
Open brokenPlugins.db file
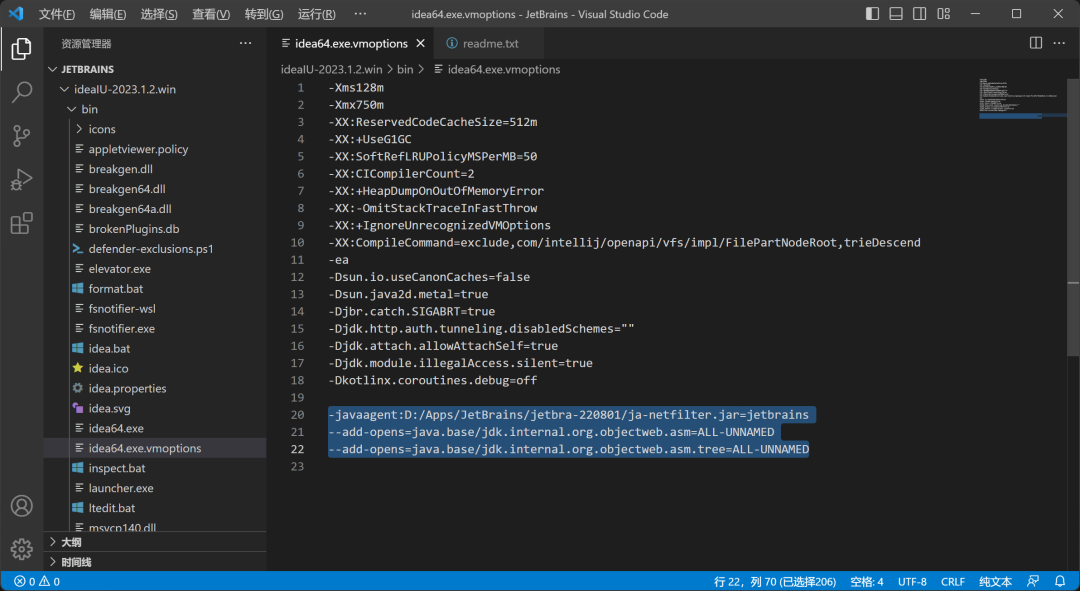click(x=155, y=229)
